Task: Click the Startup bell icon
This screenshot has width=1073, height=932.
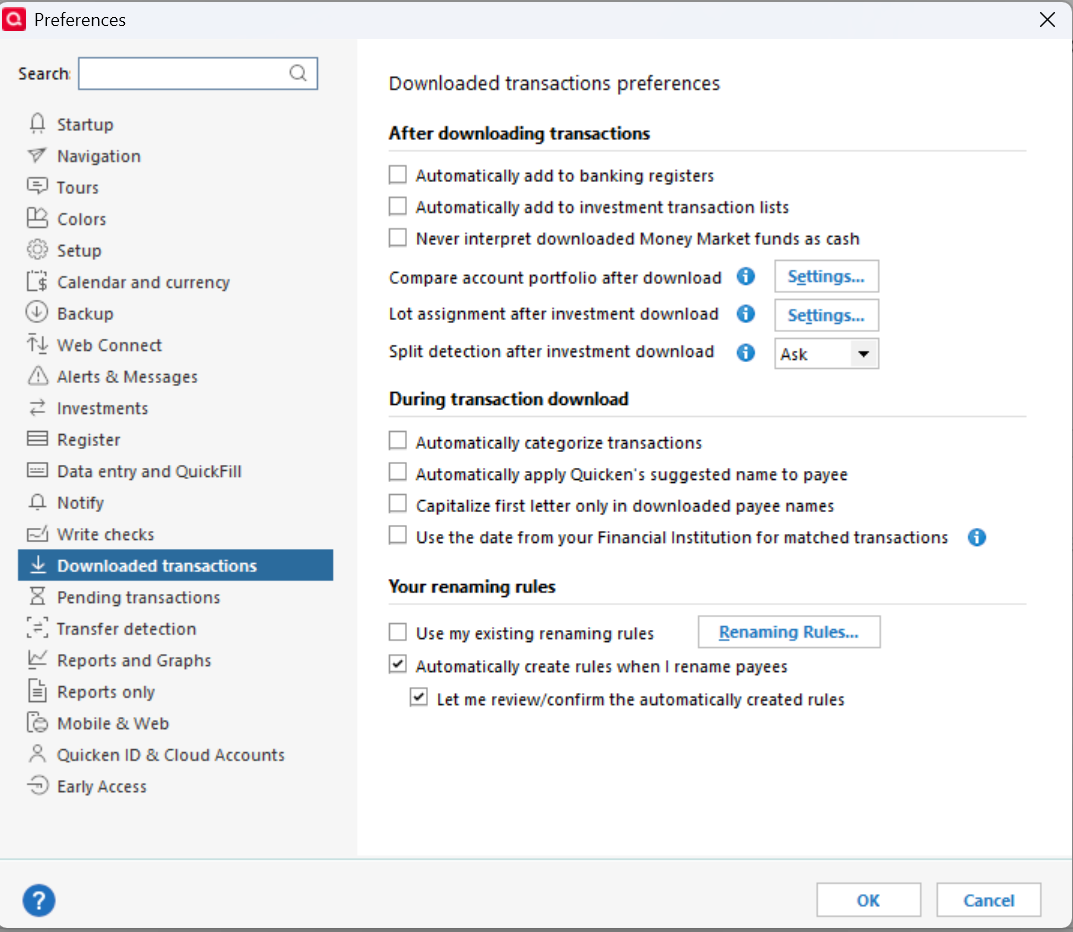Action: [x=38, y=124]
